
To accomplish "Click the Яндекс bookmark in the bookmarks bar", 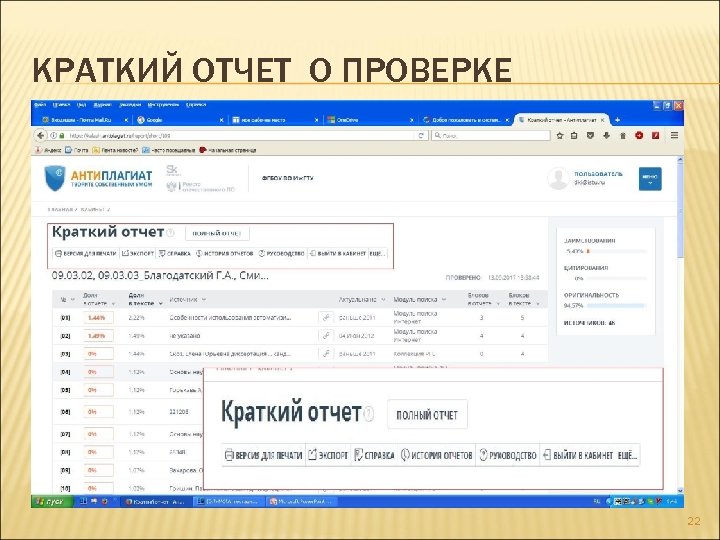I will pyautogui.click(x=48, y=150).
